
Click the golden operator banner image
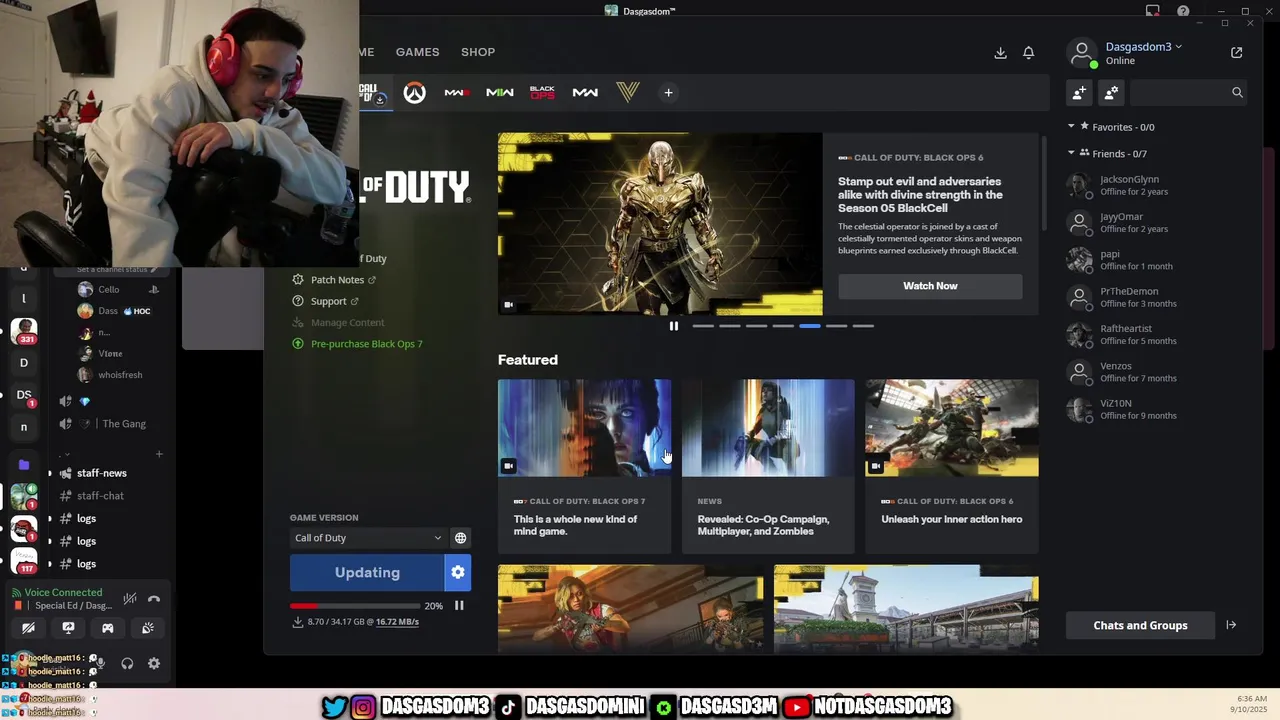coord(660,224)
